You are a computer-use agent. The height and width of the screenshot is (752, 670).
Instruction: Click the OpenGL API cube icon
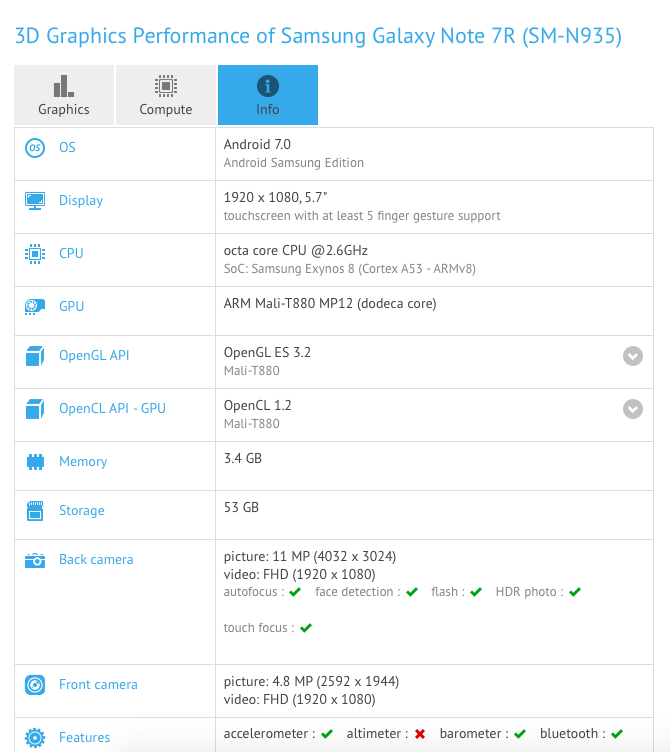[35, 356]
